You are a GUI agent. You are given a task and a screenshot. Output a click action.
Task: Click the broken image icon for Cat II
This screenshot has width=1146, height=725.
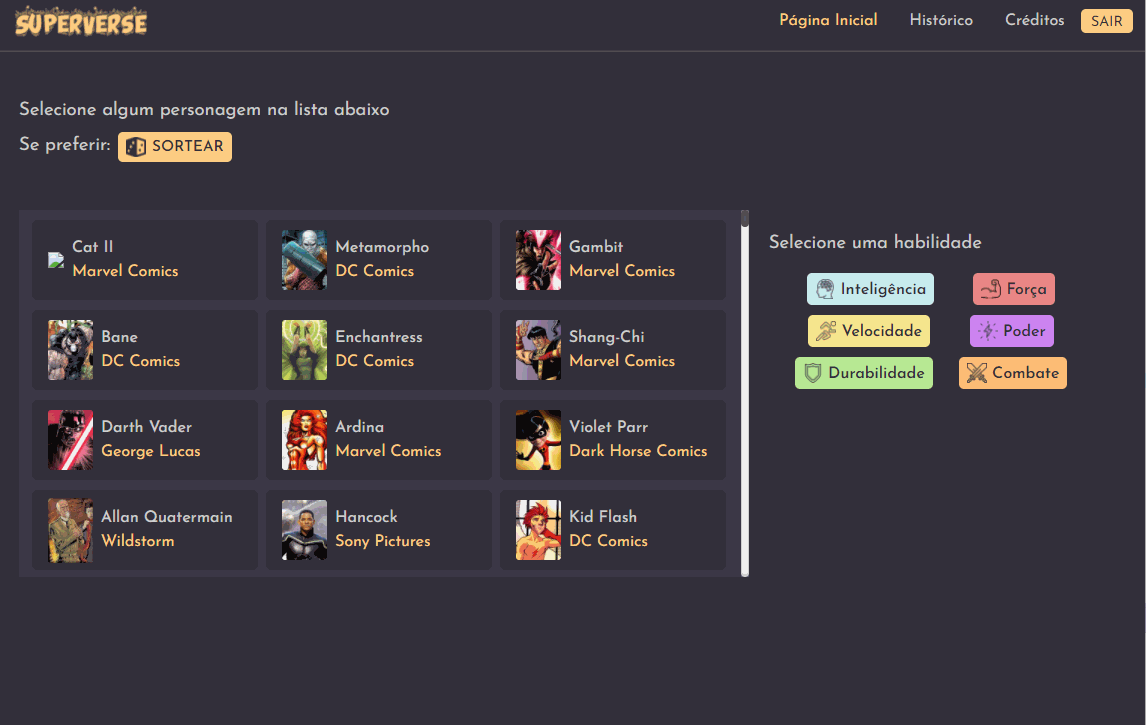pyautogui.click(x=56, y=259)
